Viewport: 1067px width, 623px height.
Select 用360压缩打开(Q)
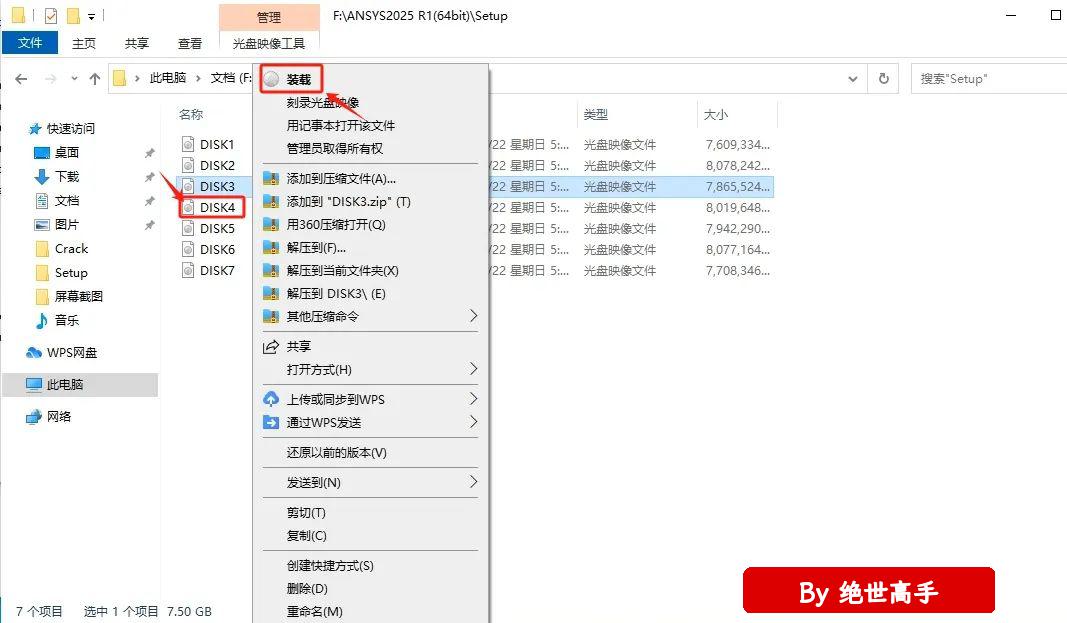click(x=335, y=224)
